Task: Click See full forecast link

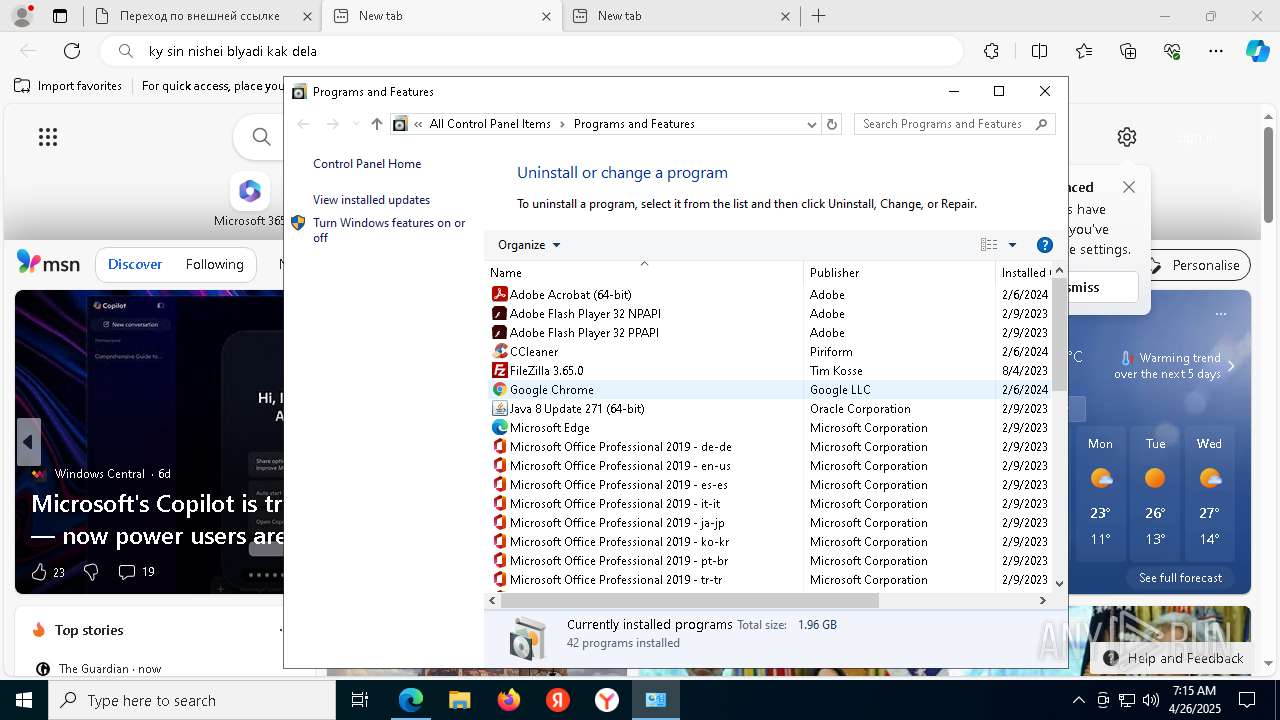Action: [1180, 578]
